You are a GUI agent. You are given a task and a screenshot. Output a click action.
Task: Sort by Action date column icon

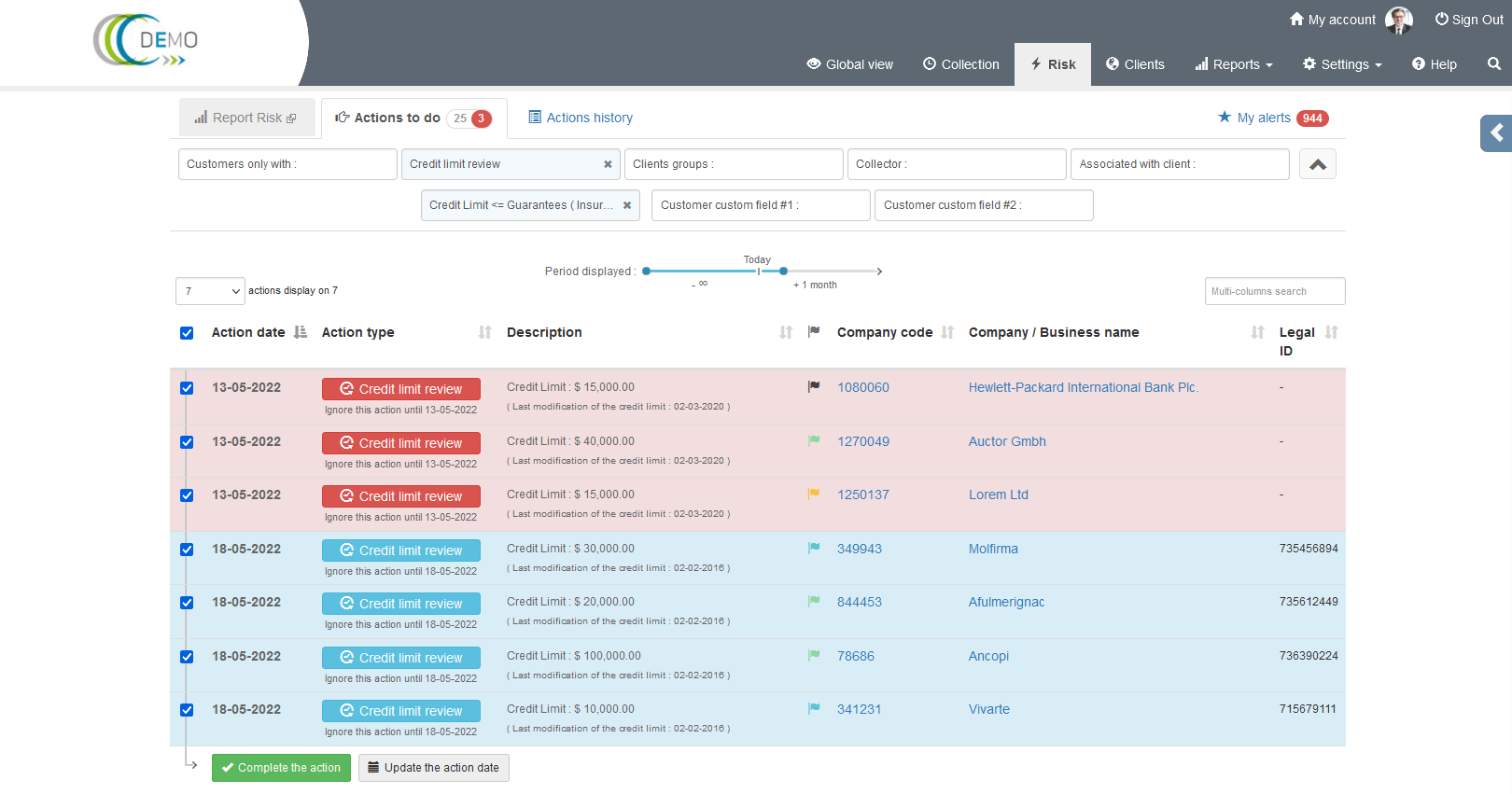pyautogui.click(x=300, y=332)
